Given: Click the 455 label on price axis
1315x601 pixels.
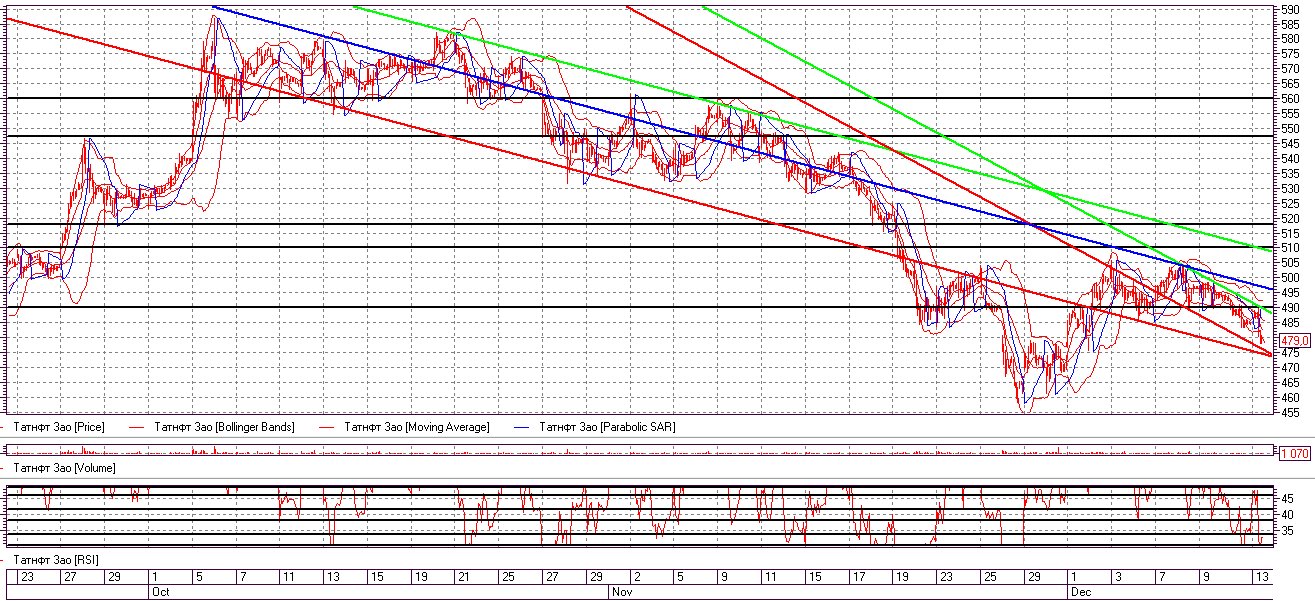Looking at the screenshot, I should (1292, 412).
